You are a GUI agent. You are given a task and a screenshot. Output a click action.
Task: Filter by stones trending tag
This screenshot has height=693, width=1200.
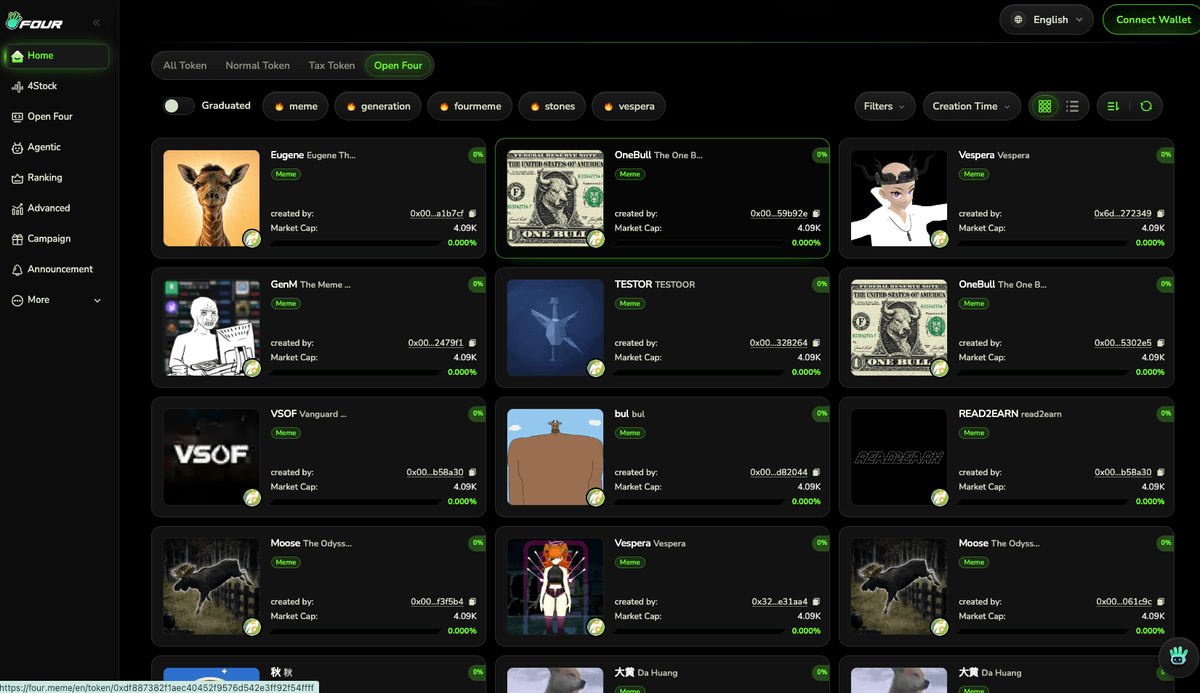[x=552, y=106]
